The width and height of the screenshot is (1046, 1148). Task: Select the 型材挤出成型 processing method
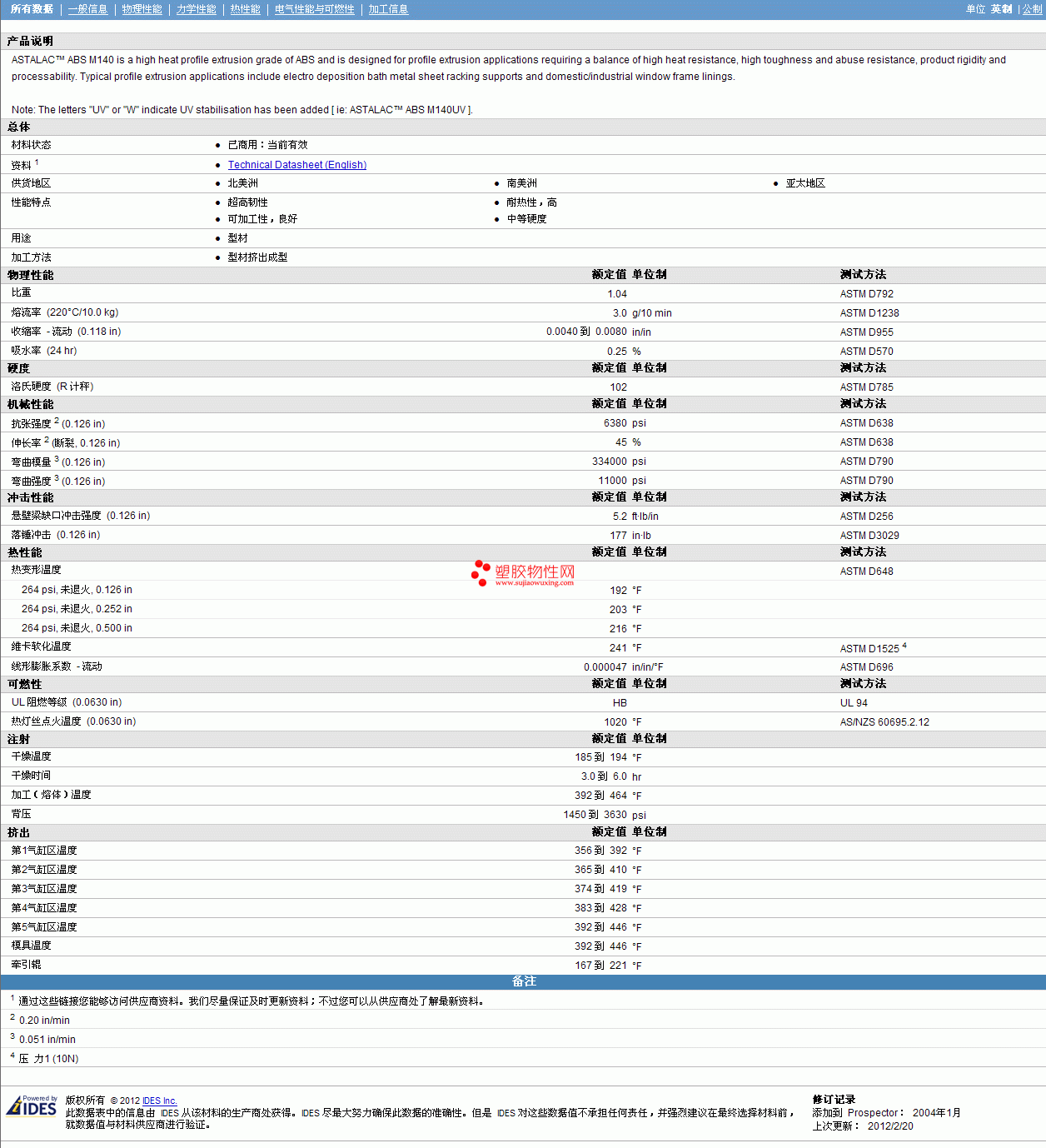[257, 257]
